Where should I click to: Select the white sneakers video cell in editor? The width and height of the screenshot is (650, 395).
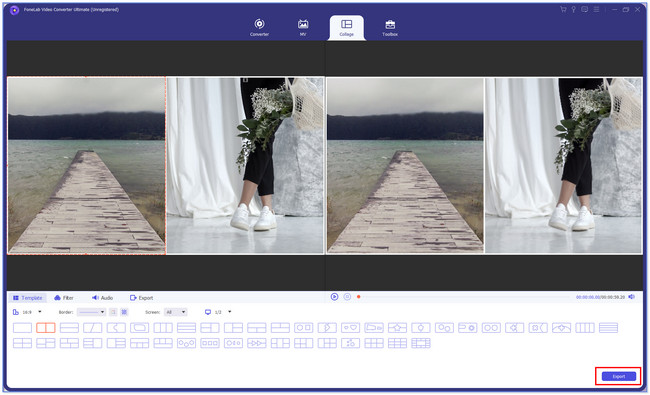[x=245, y=165]
